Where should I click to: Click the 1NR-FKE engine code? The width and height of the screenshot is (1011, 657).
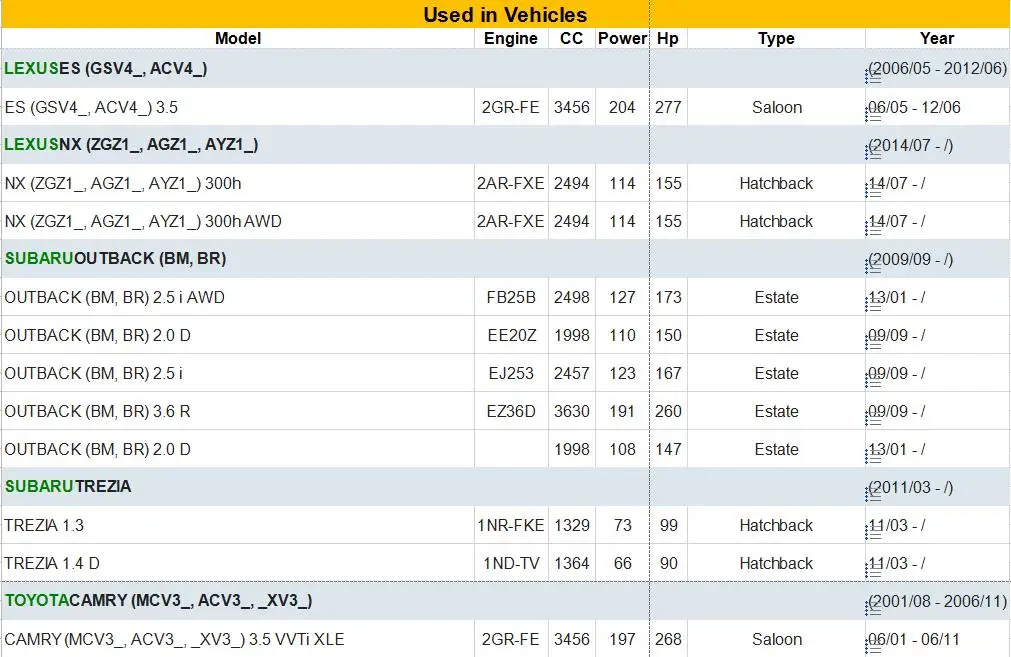[x=511, y=525]
